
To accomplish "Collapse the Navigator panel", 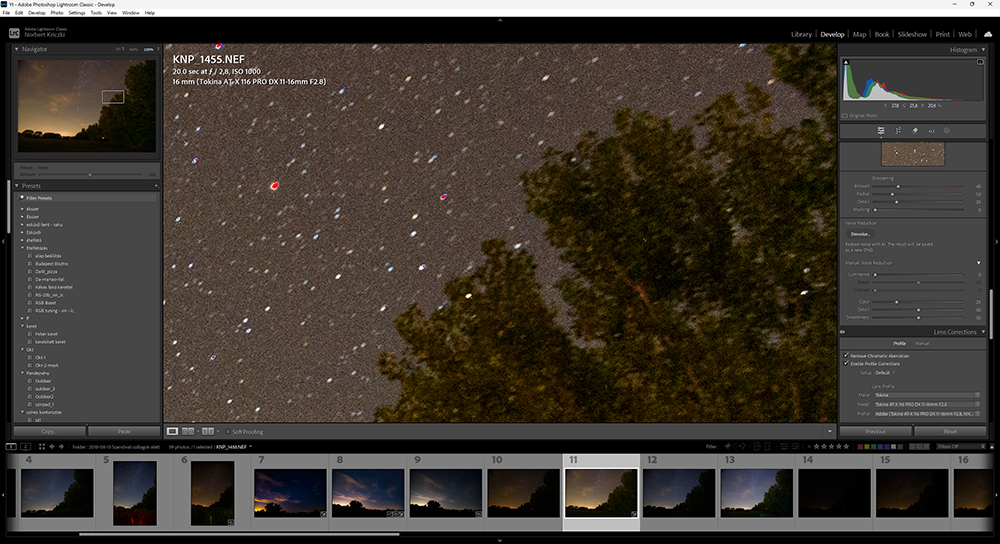I will pyautogui.click(x=17, y=49).
